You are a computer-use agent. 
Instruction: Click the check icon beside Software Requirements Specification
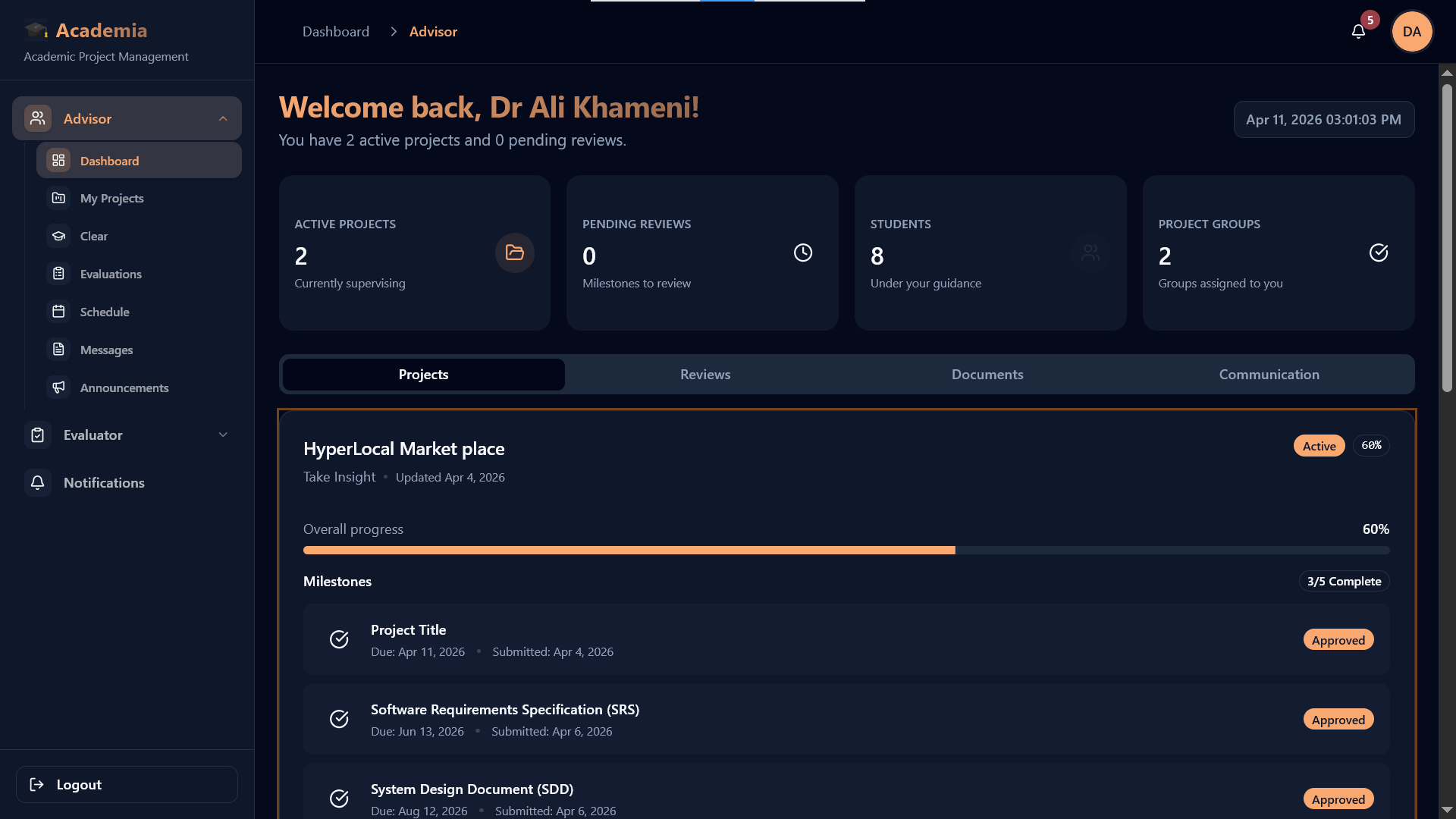339,719
